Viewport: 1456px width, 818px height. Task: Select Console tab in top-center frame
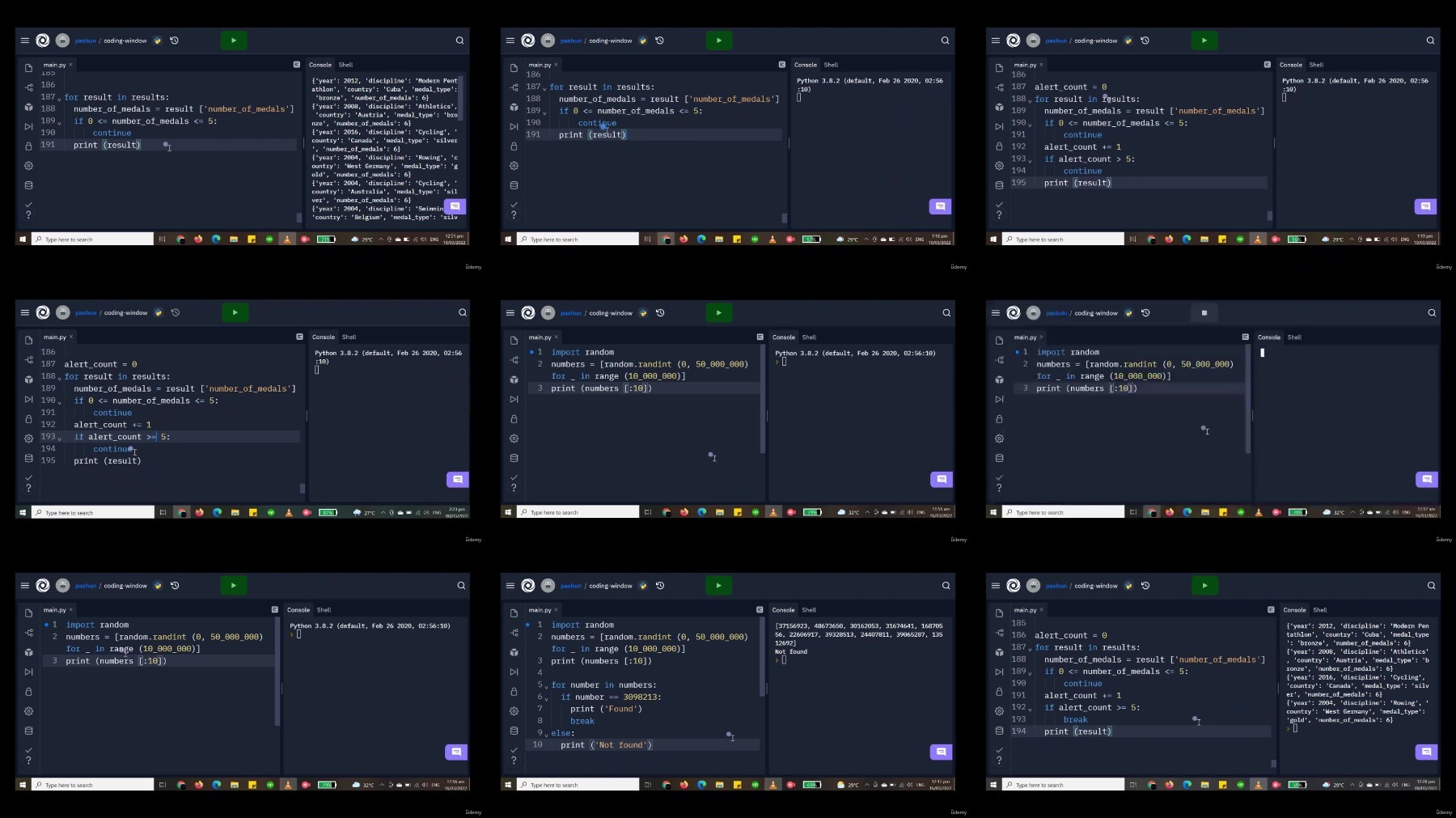[805, 64]
